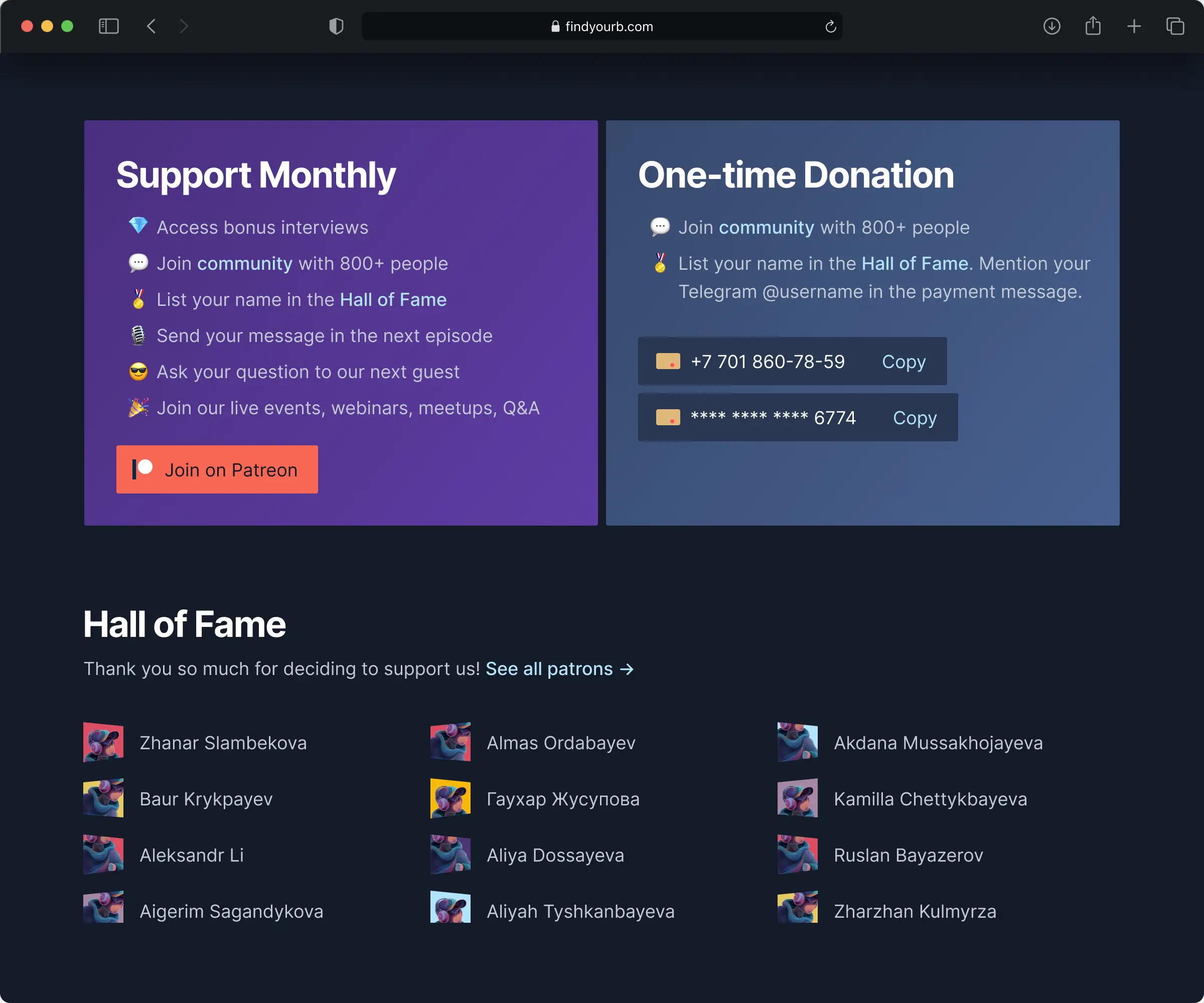The width and height of the screenshot is (1204, 1003).
Task: Go back using the back arrow
Action: click(x=152, y=27)
